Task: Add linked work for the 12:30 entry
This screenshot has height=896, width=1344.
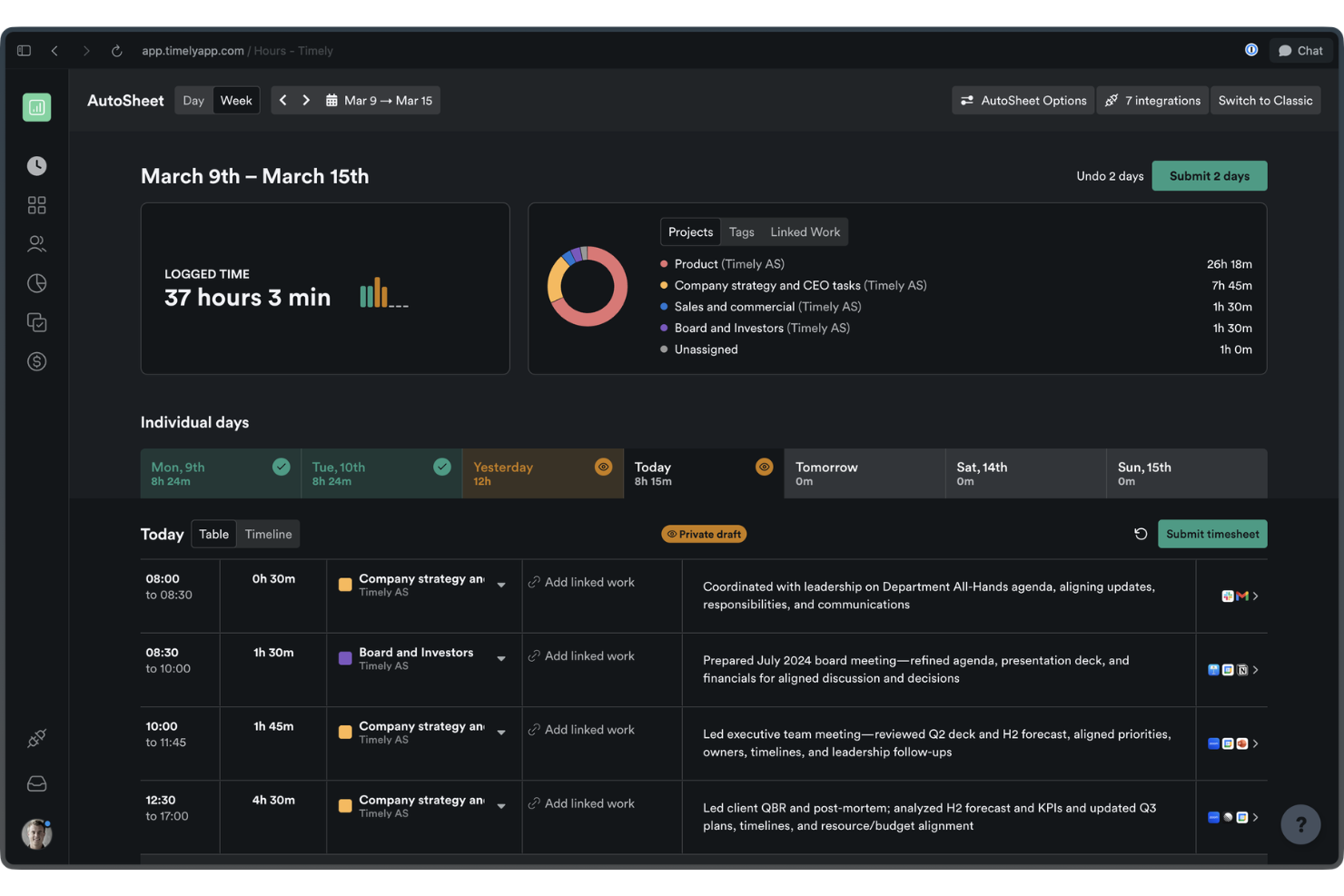Action: coord(581,803)
